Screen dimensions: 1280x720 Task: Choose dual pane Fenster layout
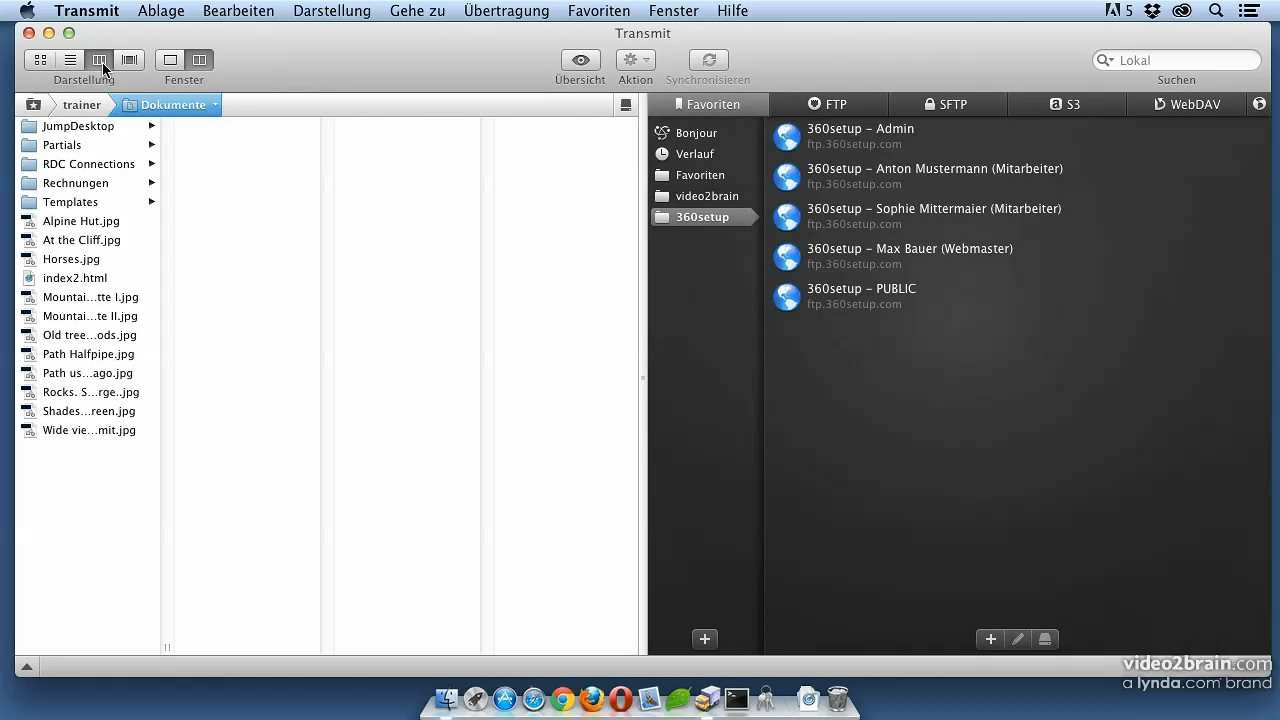click(x=199, y=60)
